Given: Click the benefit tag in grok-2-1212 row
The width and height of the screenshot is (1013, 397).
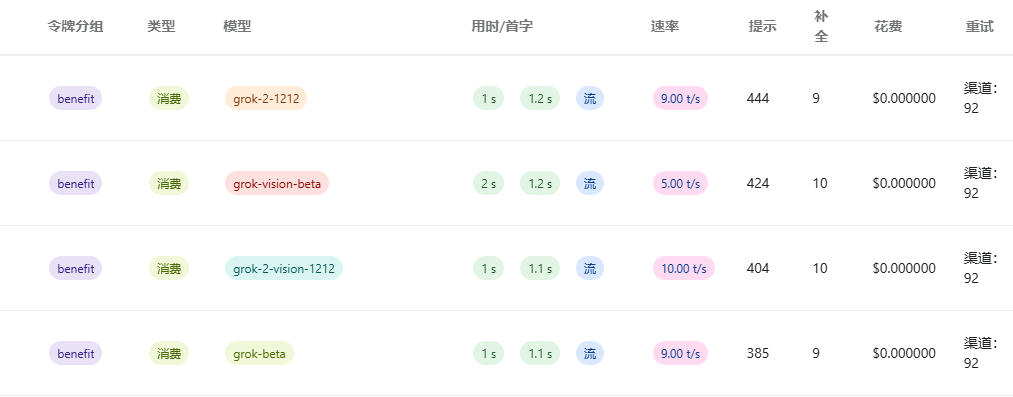Looking at the screenshot, I should coord(76,98).
